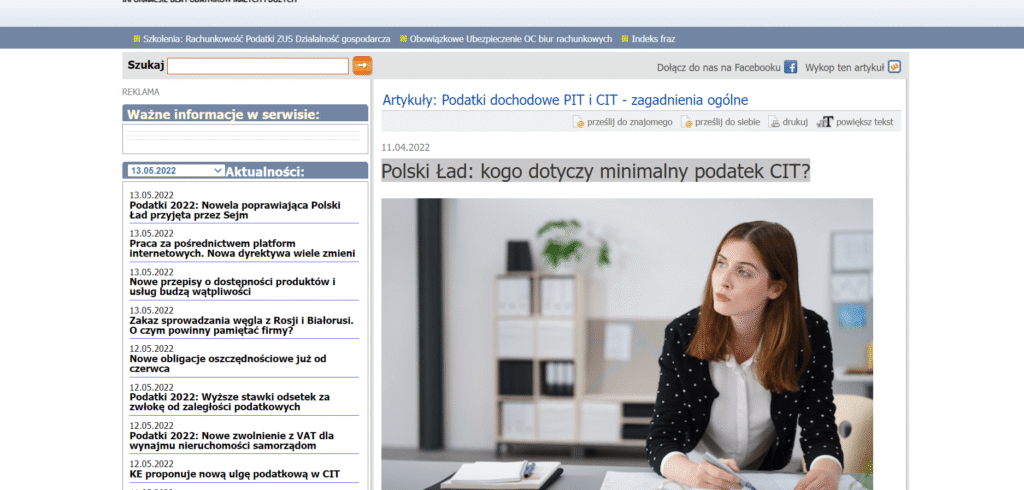The width and height of the screenshot is (1024, 490).
Task: Click the 'Artykuły: Podatki dochodowe PIT i CIT' category link
Action: click(x=565, y=100)
